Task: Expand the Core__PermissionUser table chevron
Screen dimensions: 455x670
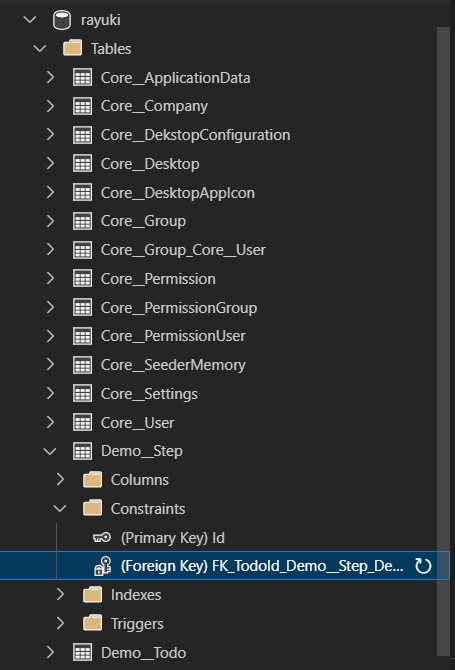Action: coord(50,336)
